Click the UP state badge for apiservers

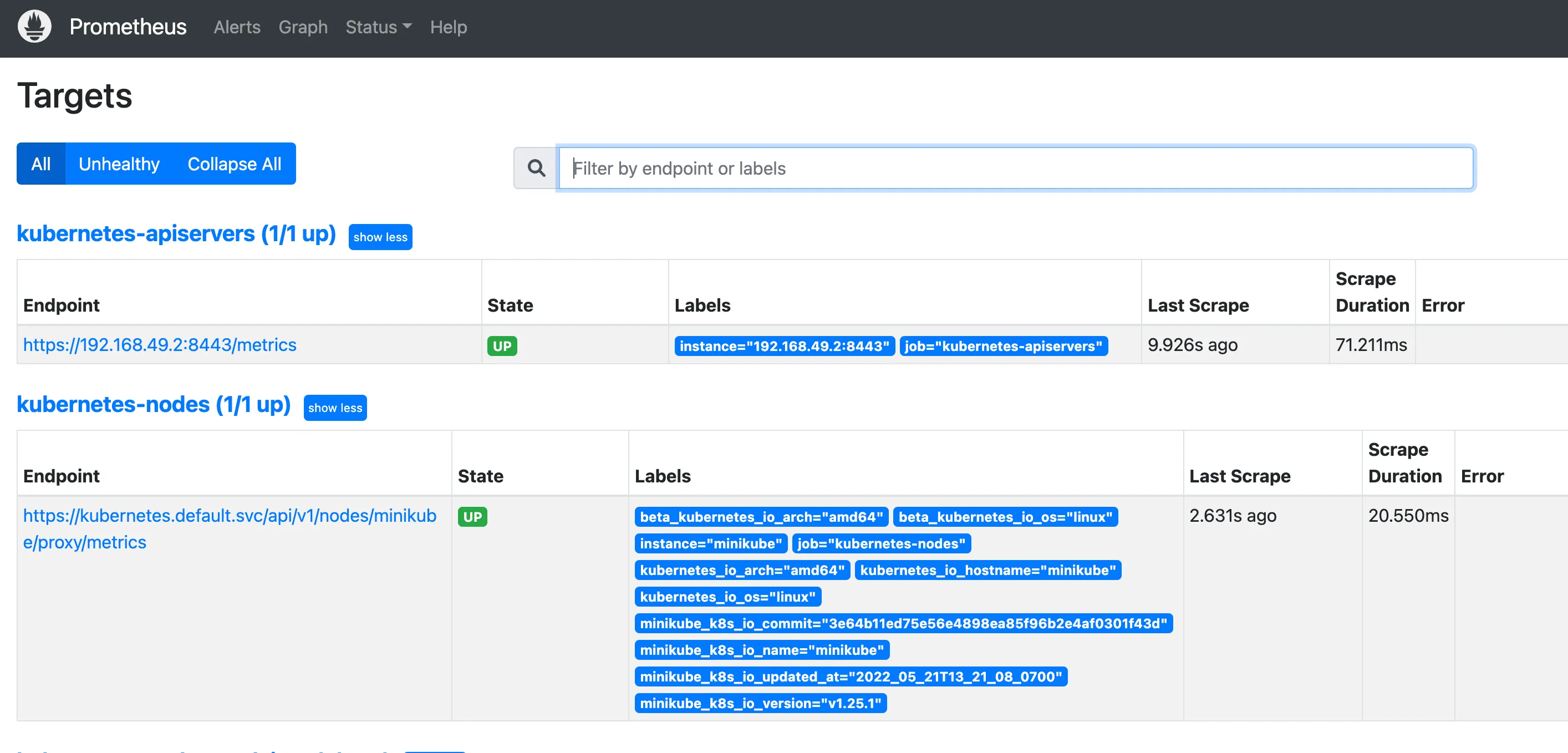click(502, 346)
